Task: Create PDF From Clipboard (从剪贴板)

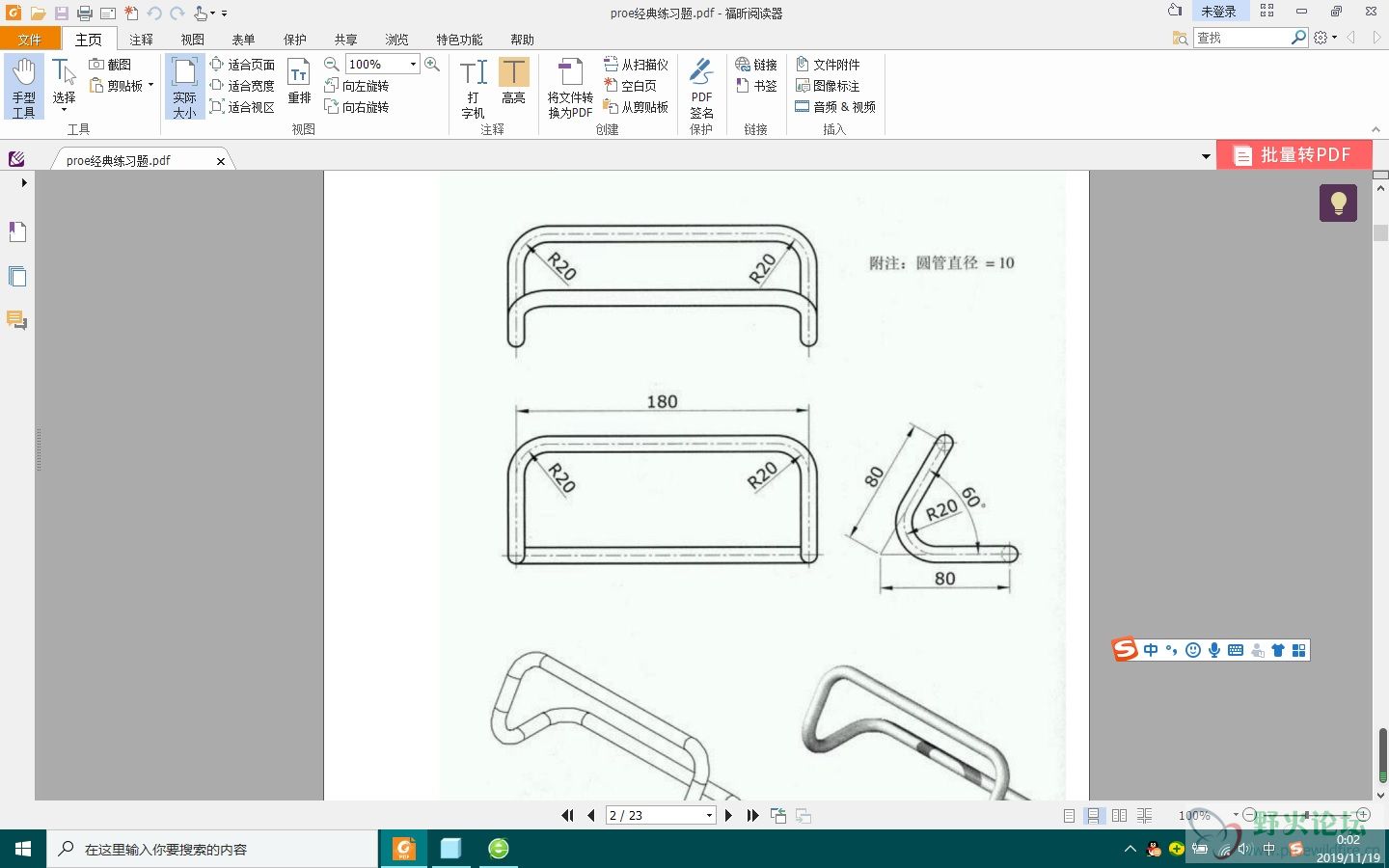Action: pyautogui.click(x=636, y=107)
